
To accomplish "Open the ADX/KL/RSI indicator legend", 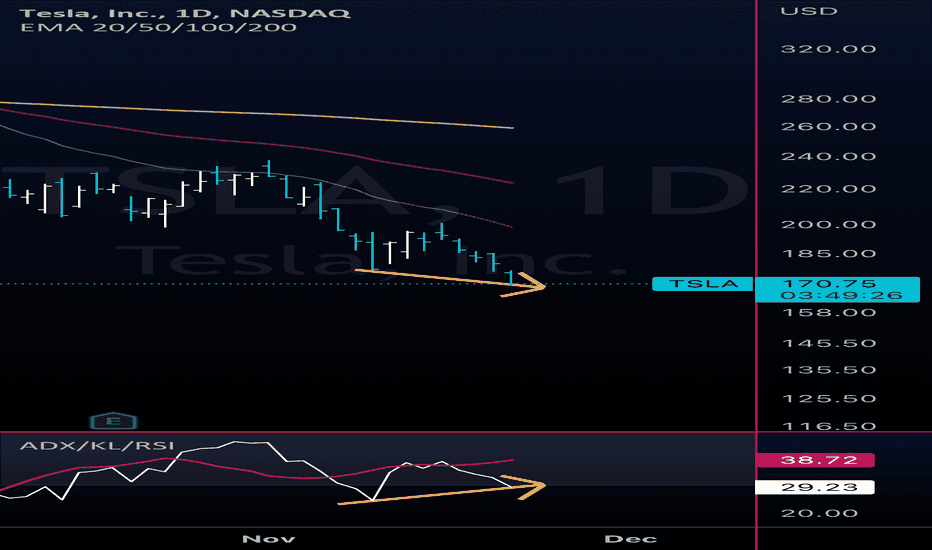I will [x=97, y=445].
